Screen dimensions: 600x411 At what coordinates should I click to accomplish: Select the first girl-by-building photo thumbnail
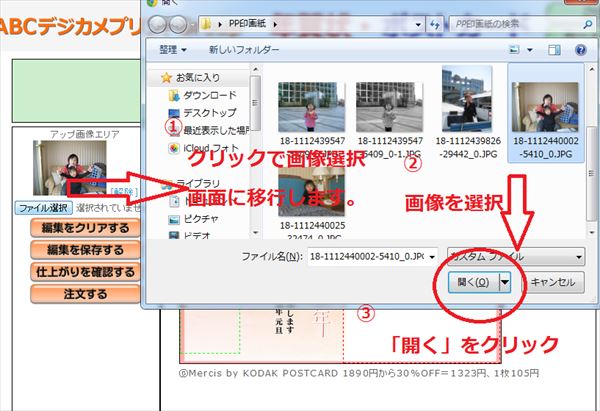[311, 107]
